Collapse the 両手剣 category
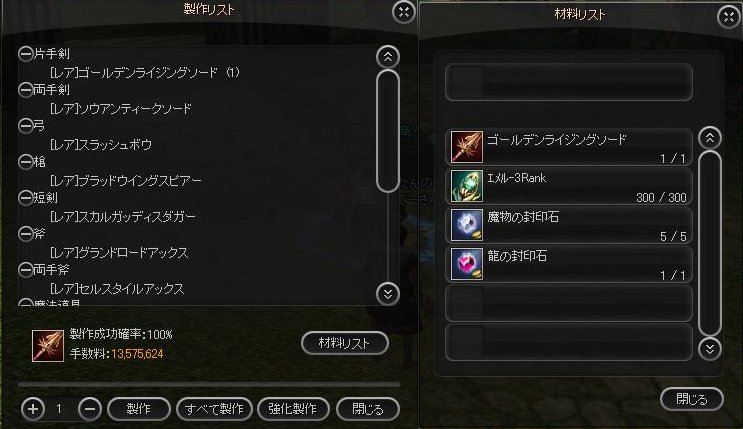The image size is (743, 429). coord(26,90)
